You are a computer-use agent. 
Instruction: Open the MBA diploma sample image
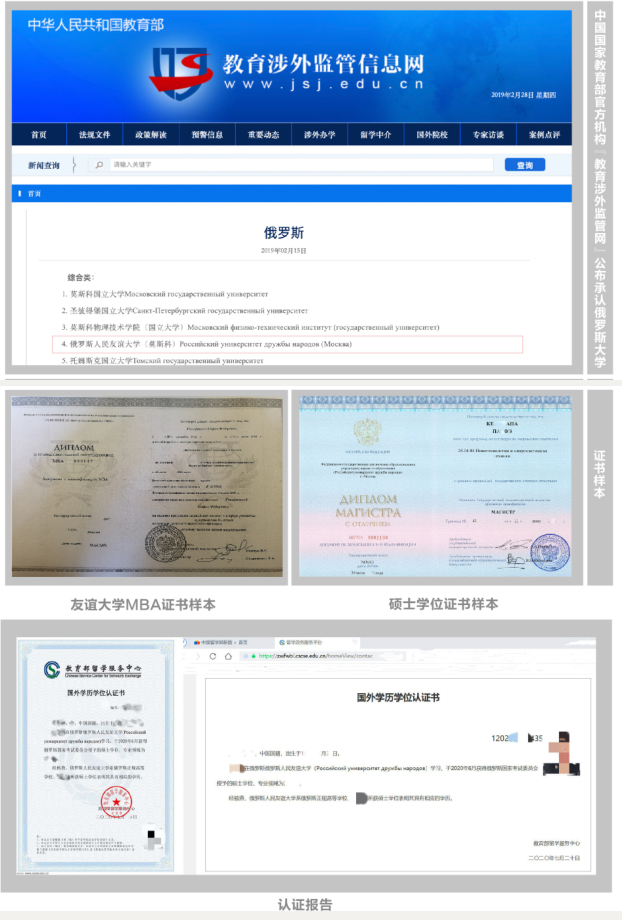[147, 487]
